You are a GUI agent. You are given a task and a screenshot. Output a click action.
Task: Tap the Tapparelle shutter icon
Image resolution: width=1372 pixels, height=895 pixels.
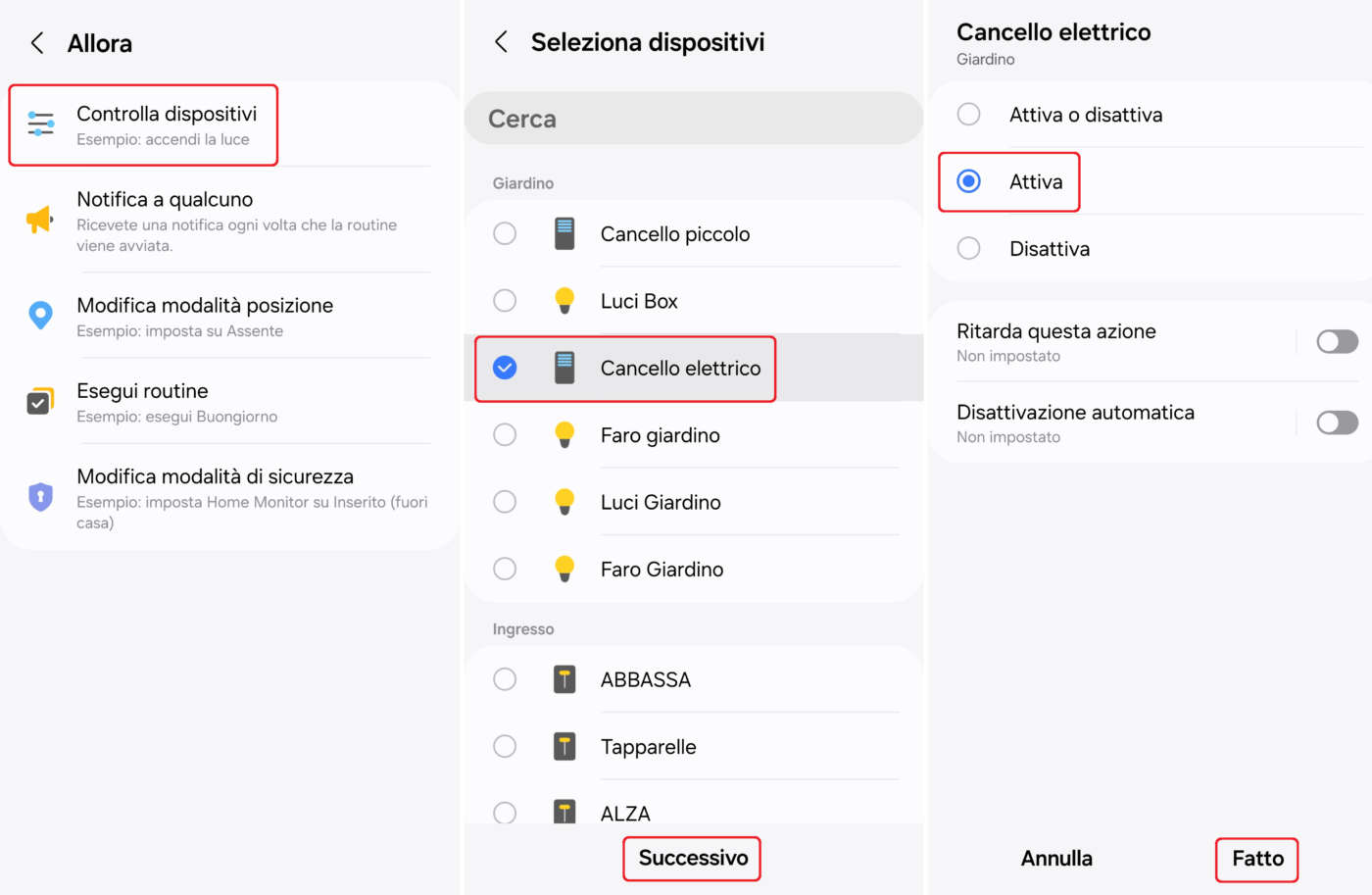(564, 747)
